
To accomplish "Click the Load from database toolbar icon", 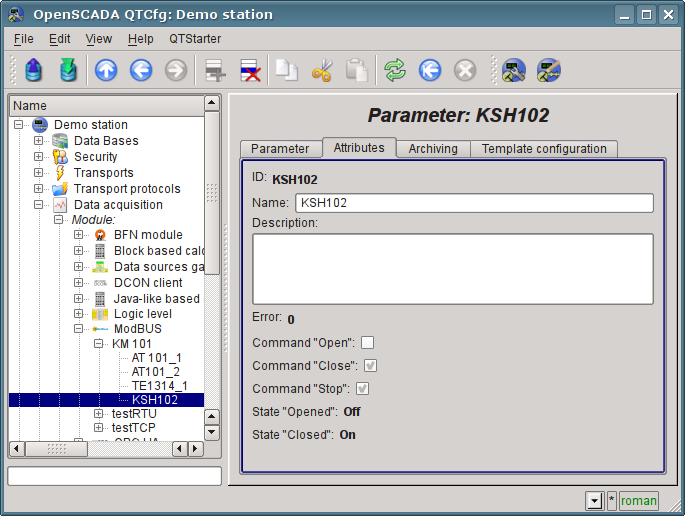I will pyautogui.click(x=34, y=70).
